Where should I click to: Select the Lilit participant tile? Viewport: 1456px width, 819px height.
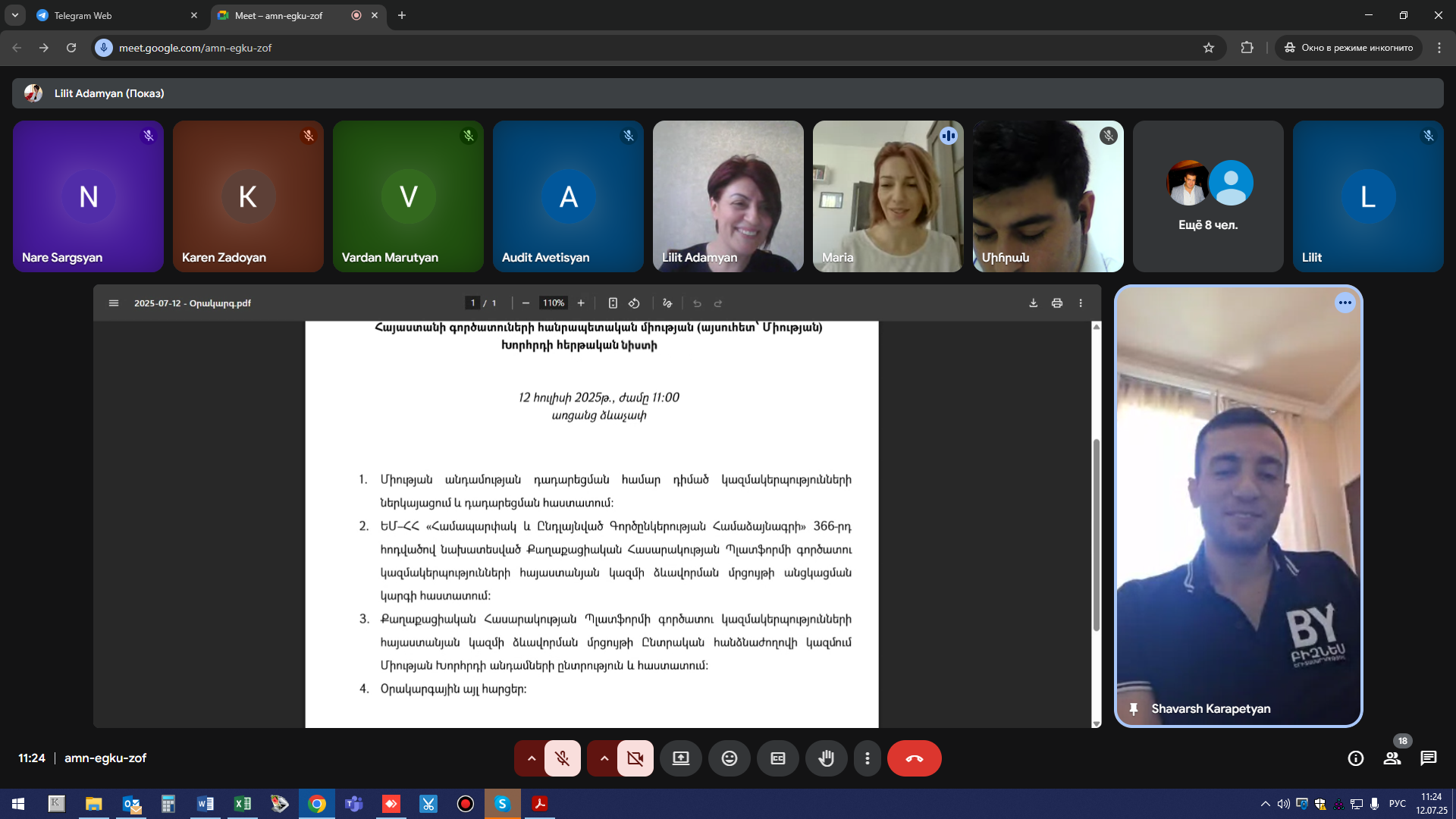click(x=1368, y=196)
